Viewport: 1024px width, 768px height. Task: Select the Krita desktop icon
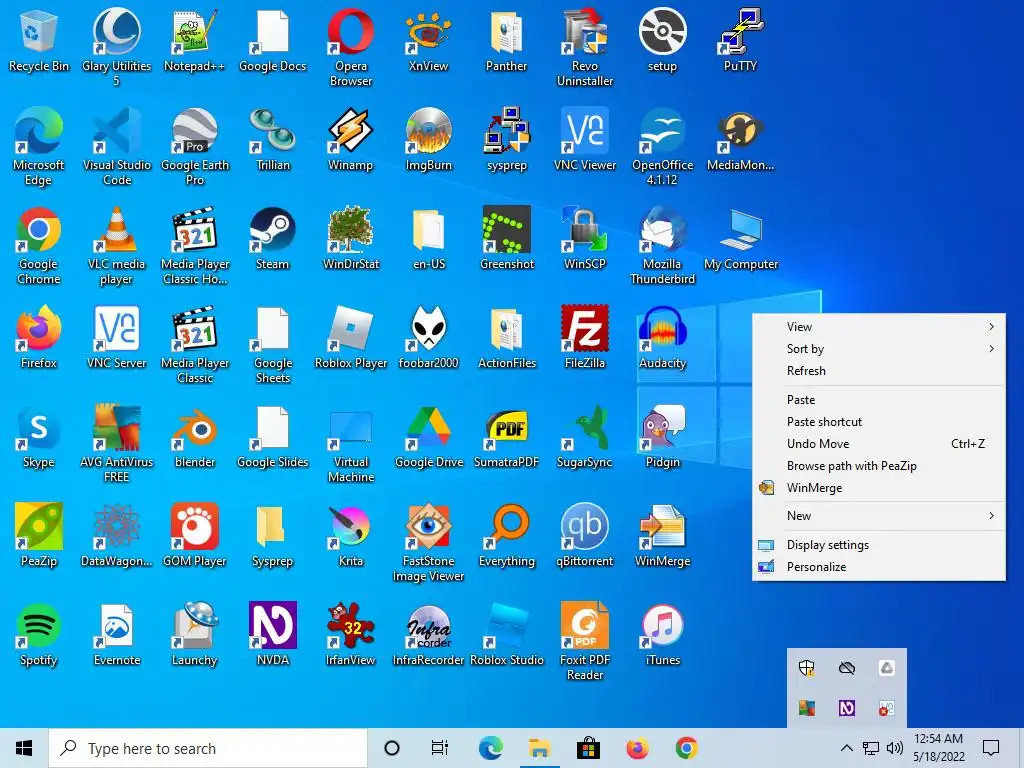tap(351, 536)
